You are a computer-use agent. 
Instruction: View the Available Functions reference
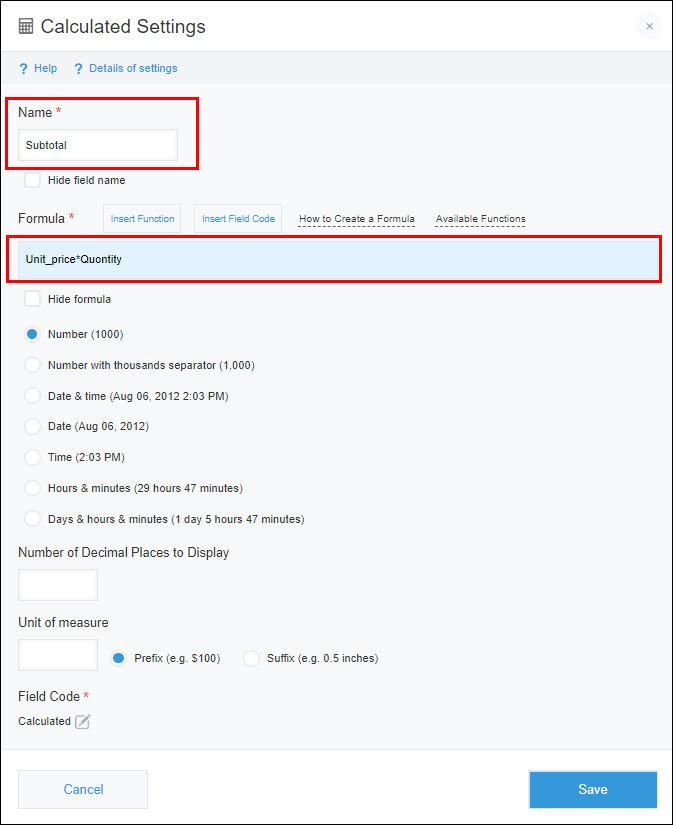[481, 218]
